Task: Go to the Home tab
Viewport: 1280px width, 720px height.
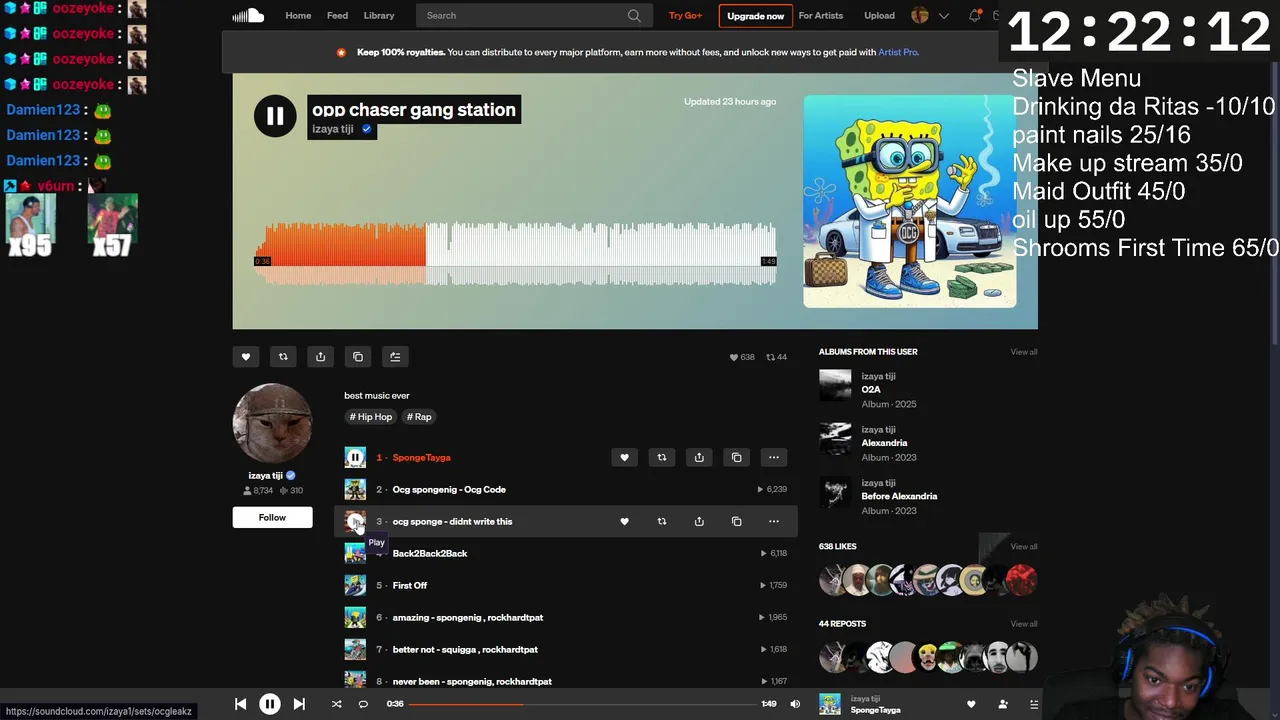Action: click(x=298, y=15)
